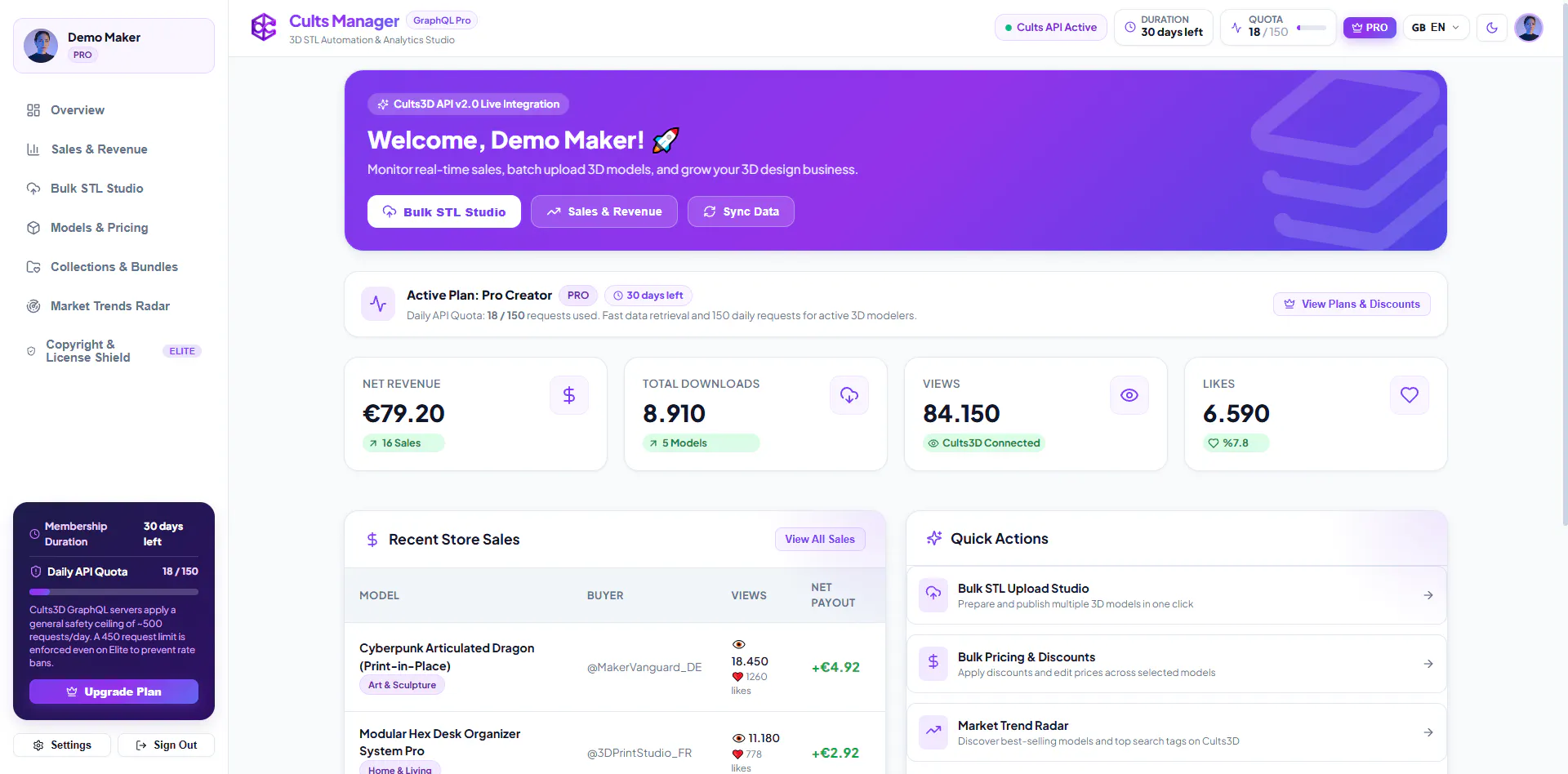Open the user avatar in the top bar
Viewport: 1568px width, 774px height.
[x=1529, y=28]
